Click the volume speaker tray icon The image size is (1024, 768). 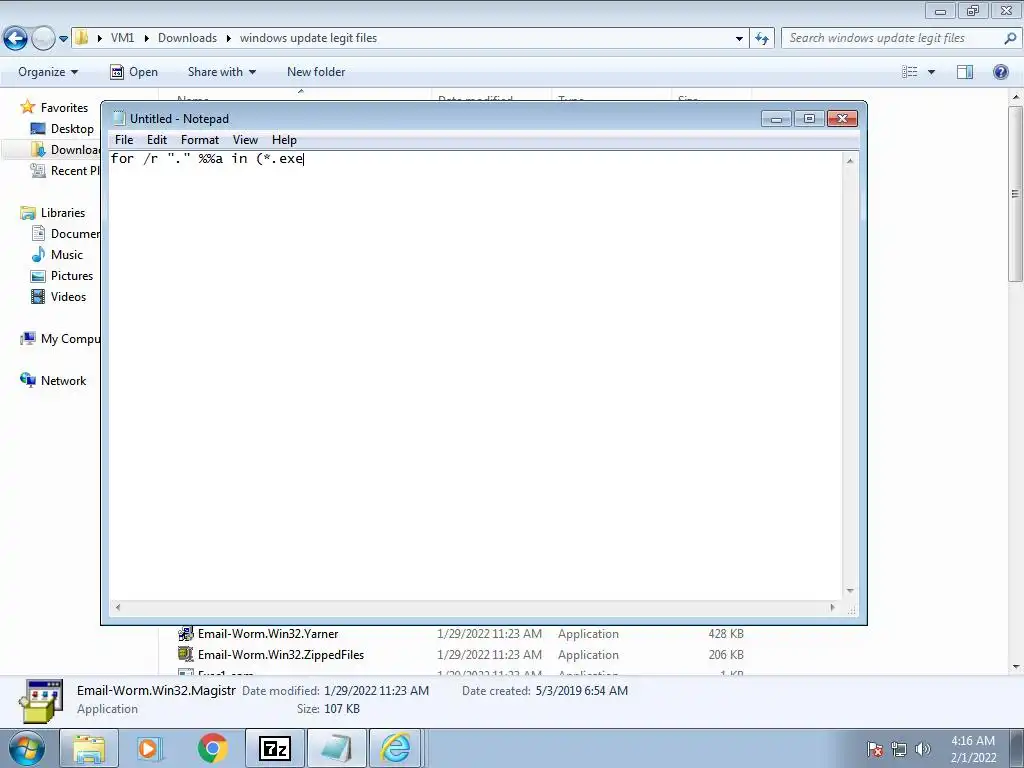coord(922,749)
